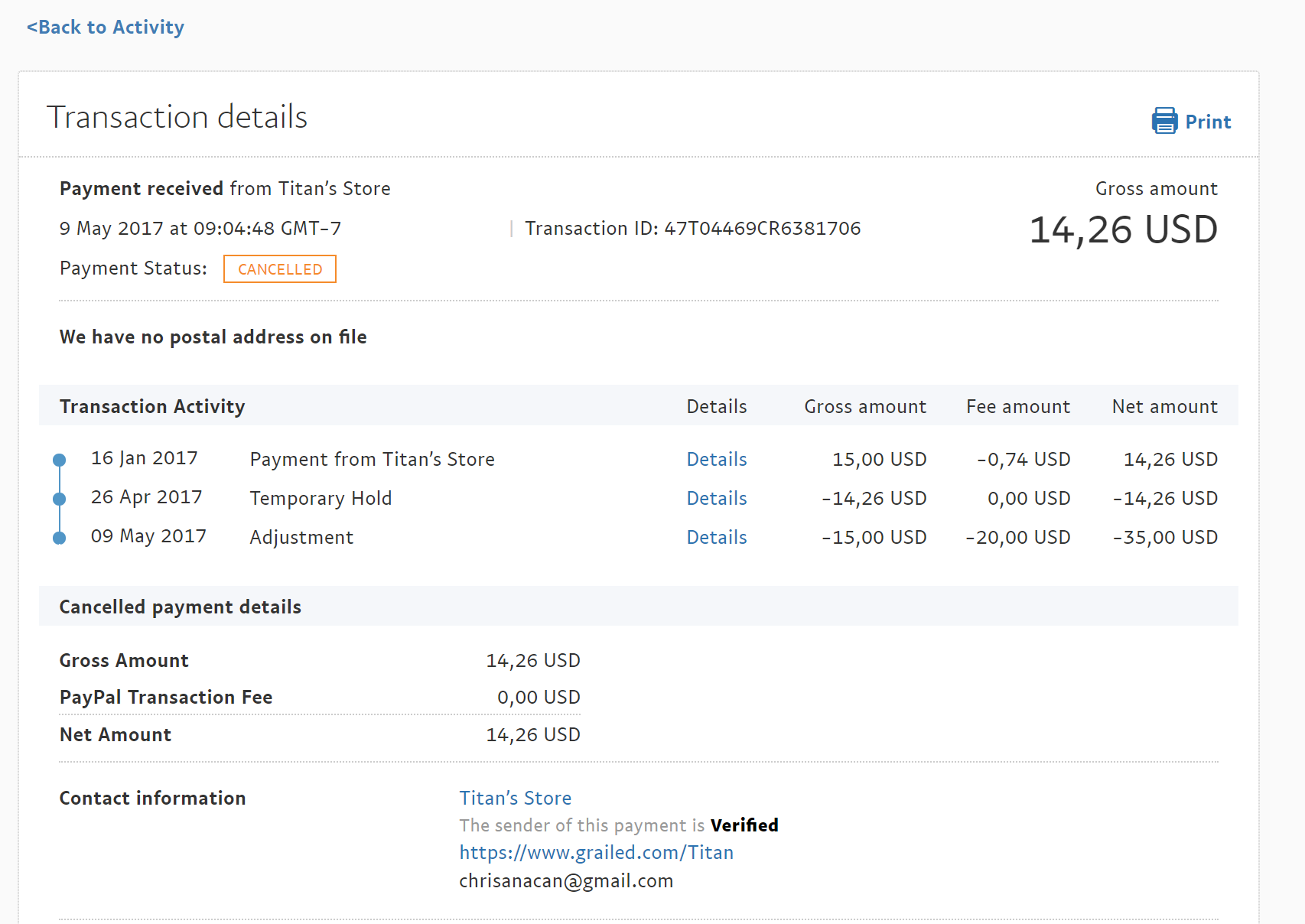Open Details for Temporary Hold row
This screenshot has width=1305, height=924.
point(716,498)
